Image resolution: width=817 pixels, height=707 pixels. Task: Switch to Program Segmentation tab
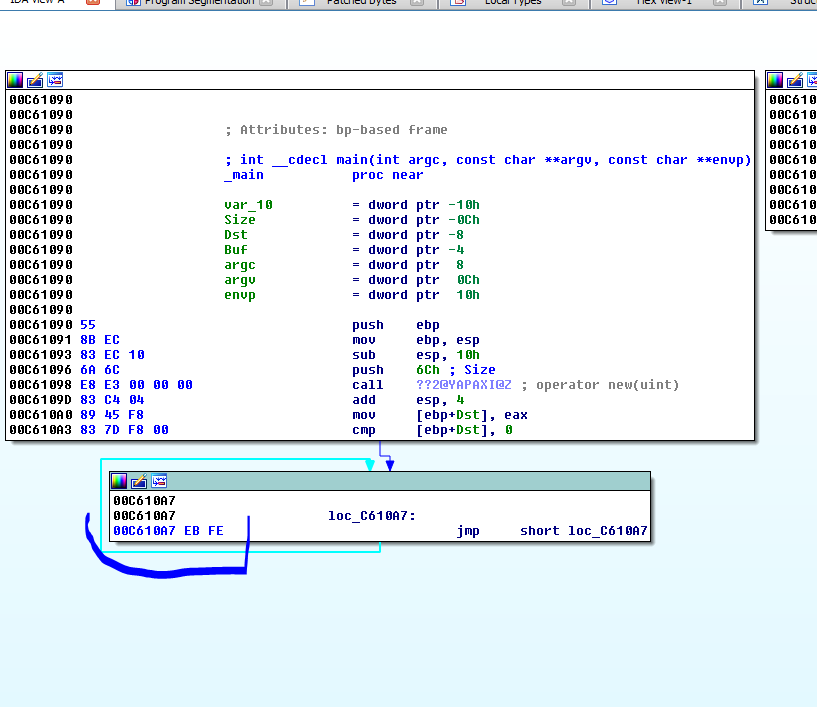pos(192,3)
